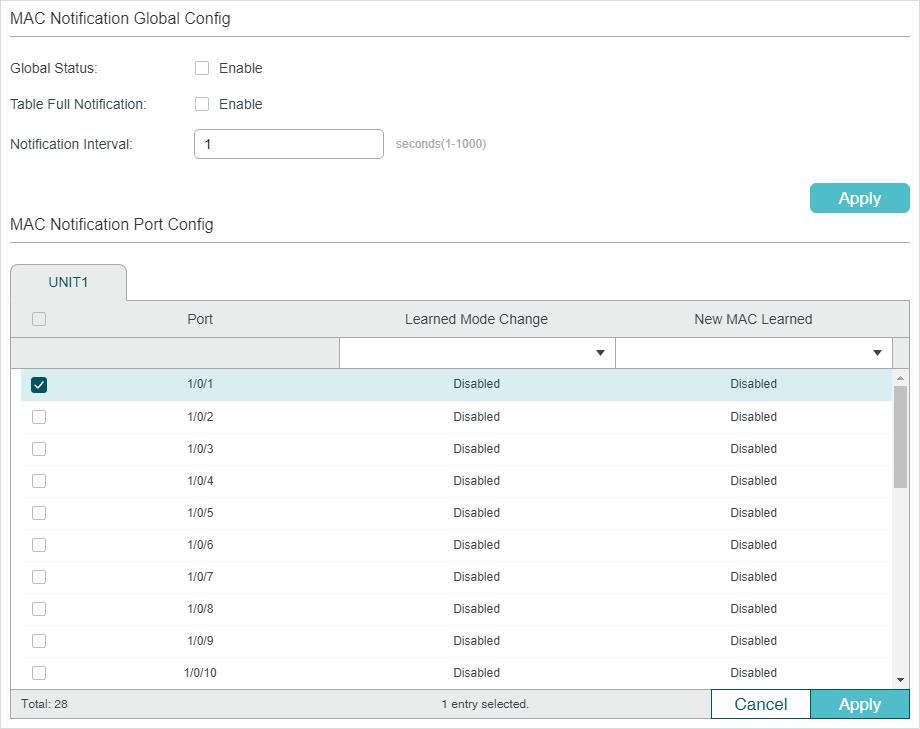Uncheck the port 1/0/1 checkbox
Screen dimensions: 920x729
[x=39, y=385]
